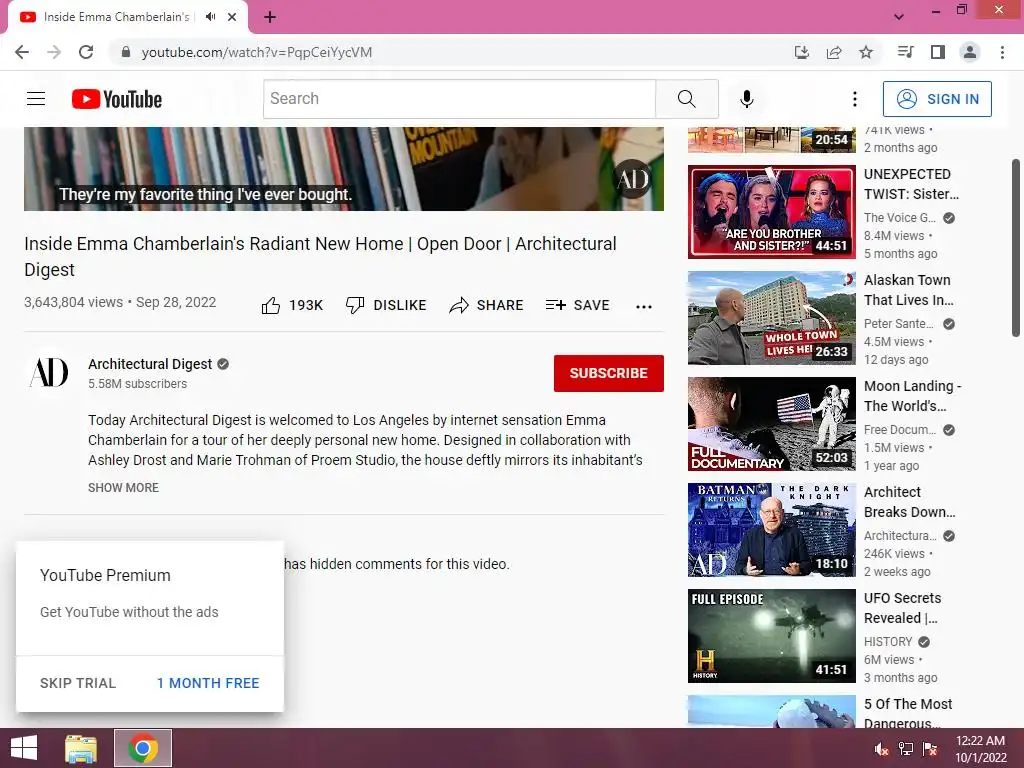The height and width of the screenshot is (768, 1024).
Task: SAVE the video to a playlist
Action: point(577,305)
